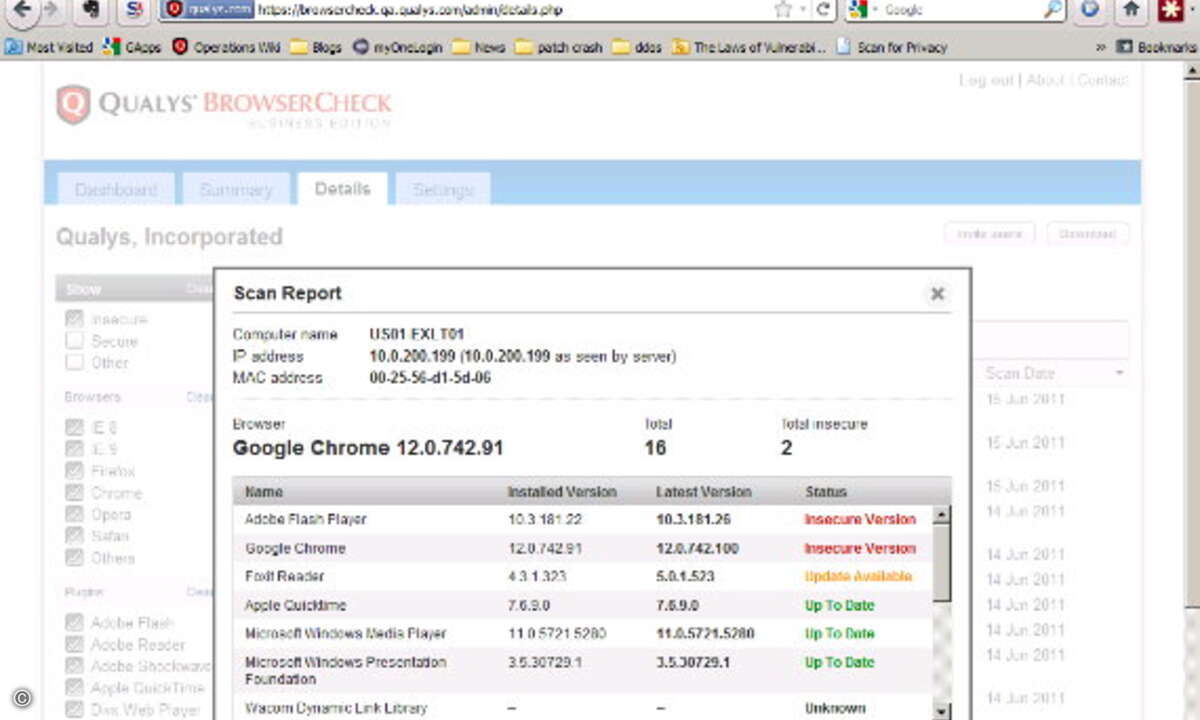The image size is (1200, 720).
Task: Show more bookmarks with the chevron
Action: coord(1100,47)
